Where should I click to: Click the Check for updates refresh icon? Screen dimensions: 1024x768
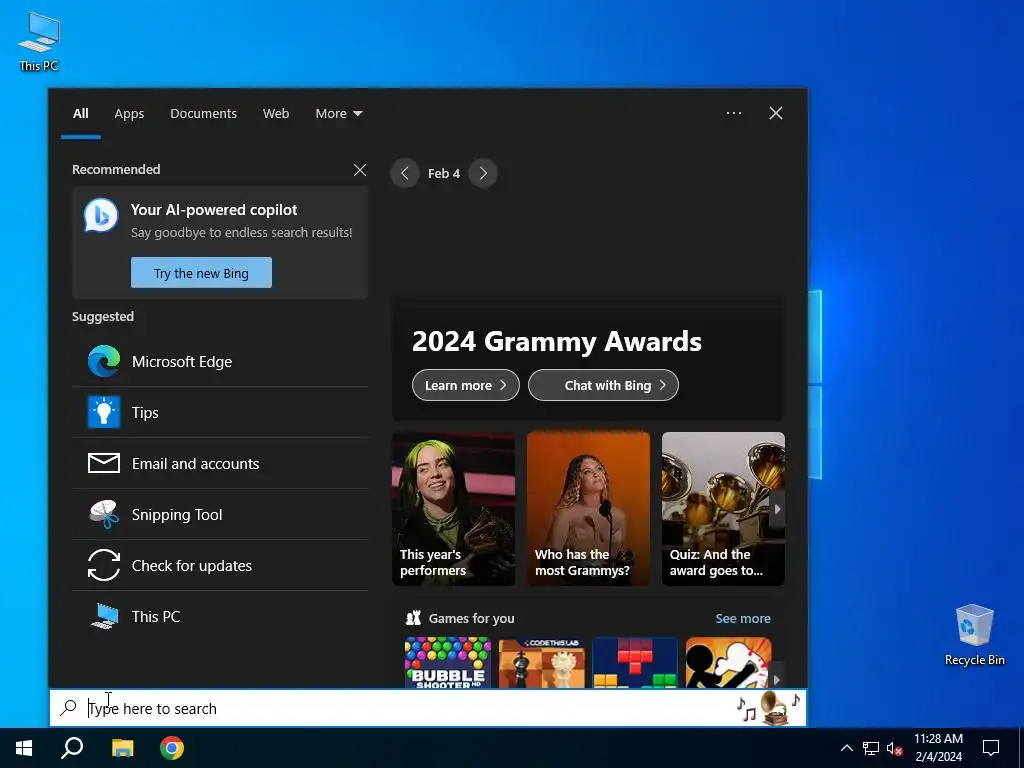pos(104,565)
